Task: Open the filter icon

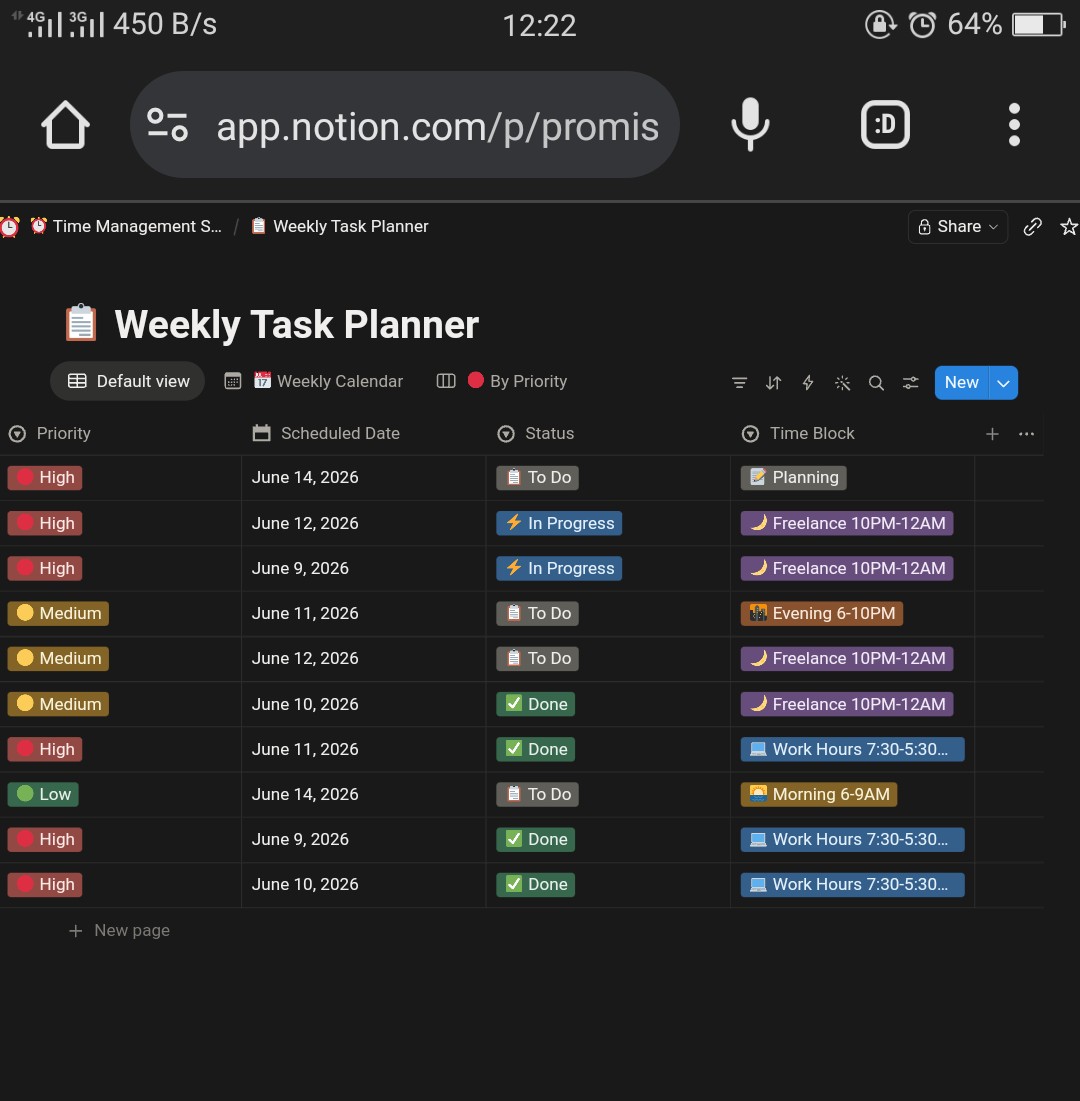Action: pos(739,383)
